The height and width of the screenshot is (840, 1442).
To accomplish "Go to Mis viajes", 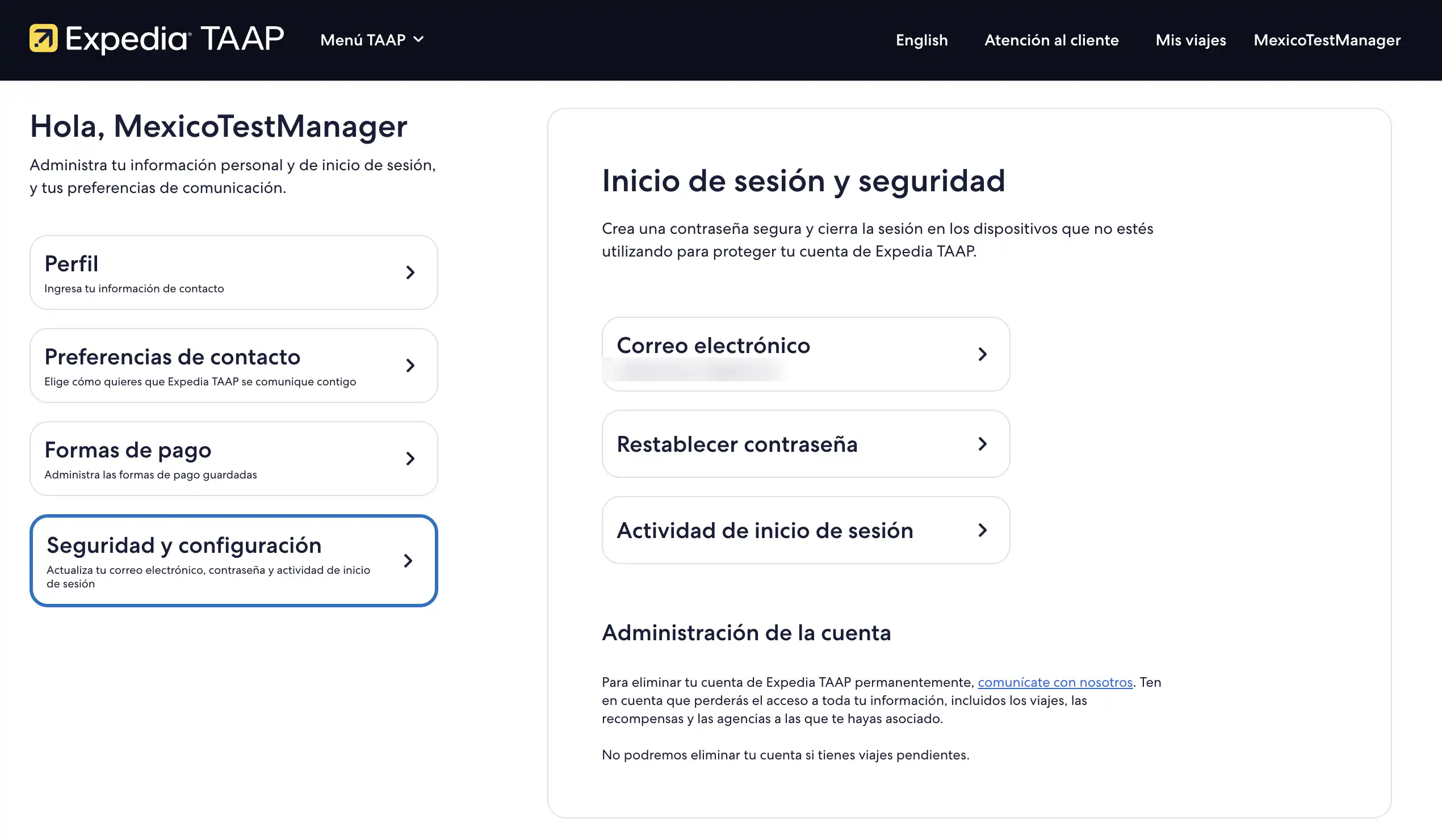I will pos(1191,40).
